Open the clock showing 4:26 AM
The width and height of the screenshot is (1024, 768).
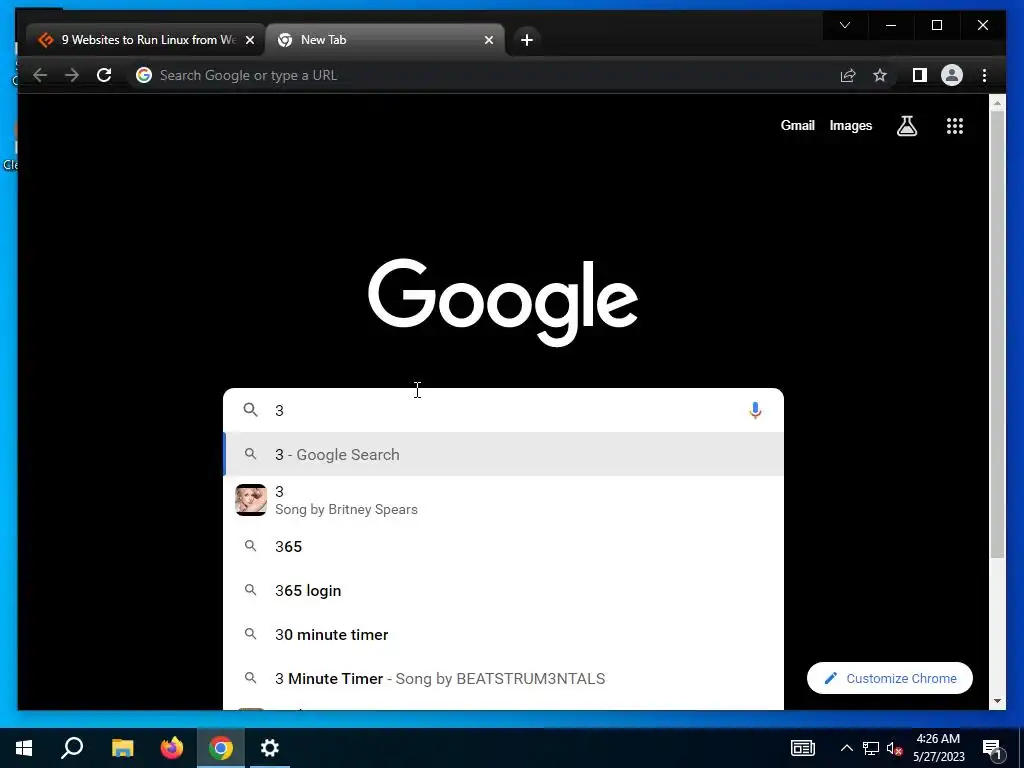tap(938, 748)
